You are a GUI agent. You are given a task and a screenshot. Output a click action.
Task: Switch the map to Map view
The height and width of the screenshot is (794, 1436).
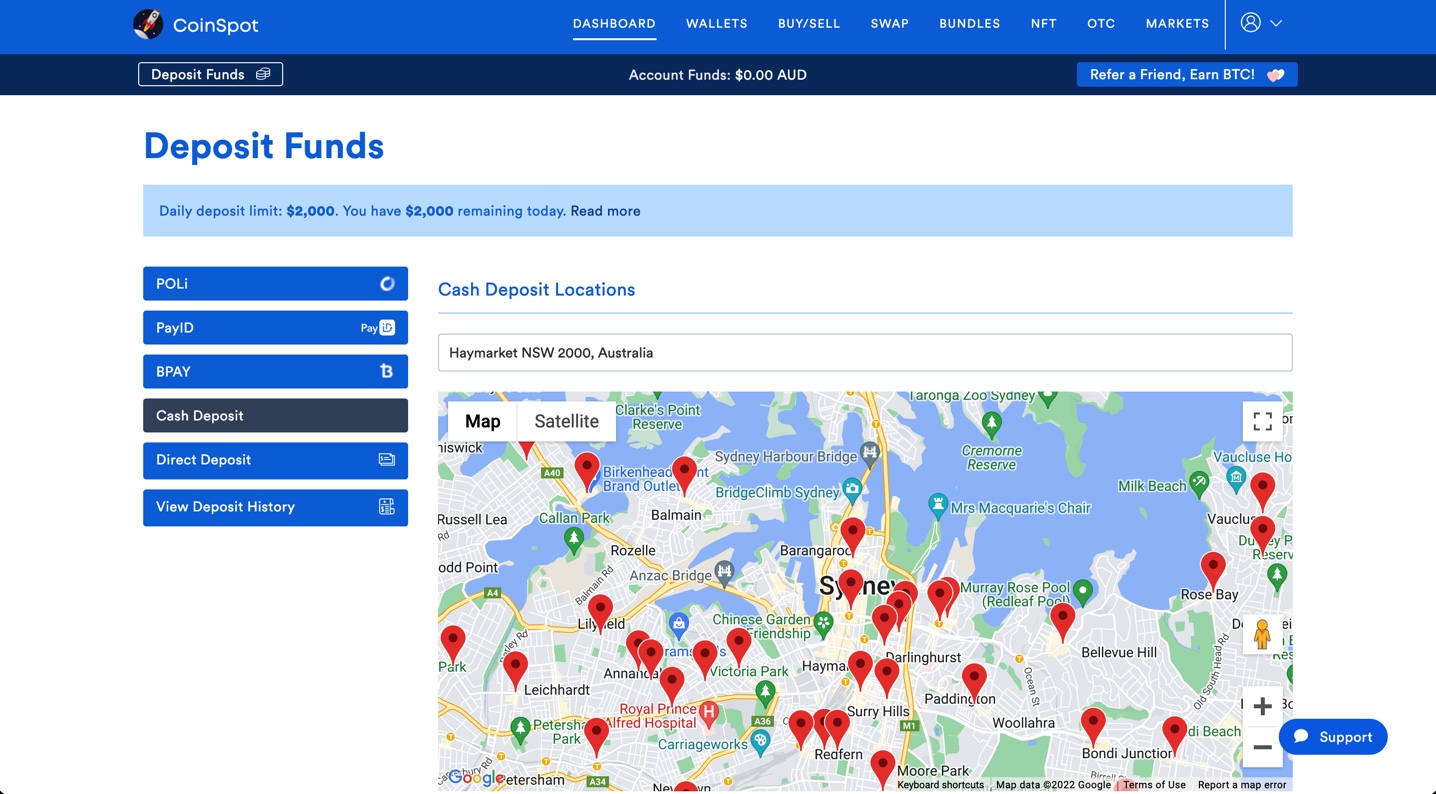tap(482, 421)
